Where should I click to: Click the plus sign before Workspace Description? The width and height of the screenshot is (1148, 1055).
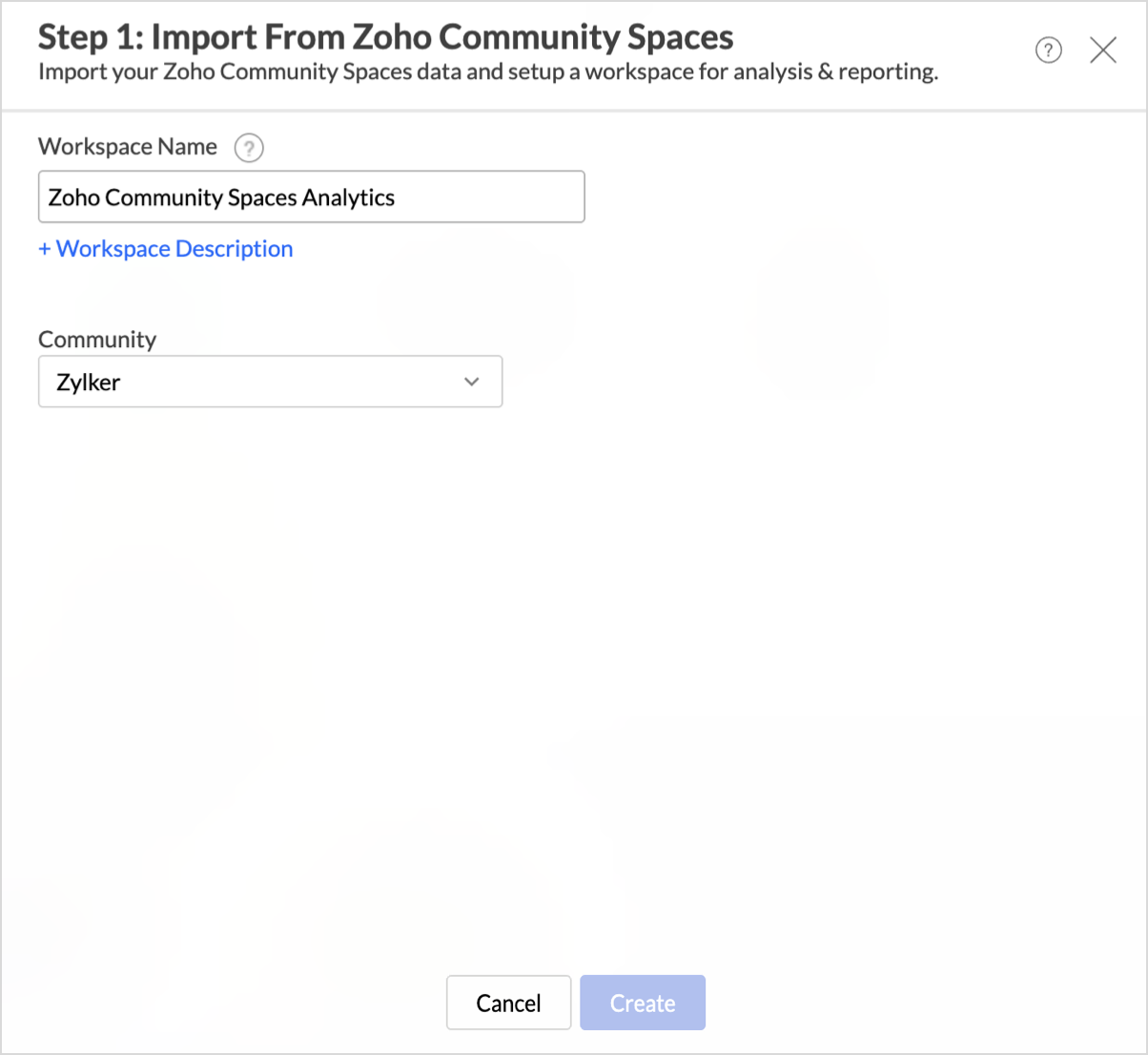tap(44, 249)
